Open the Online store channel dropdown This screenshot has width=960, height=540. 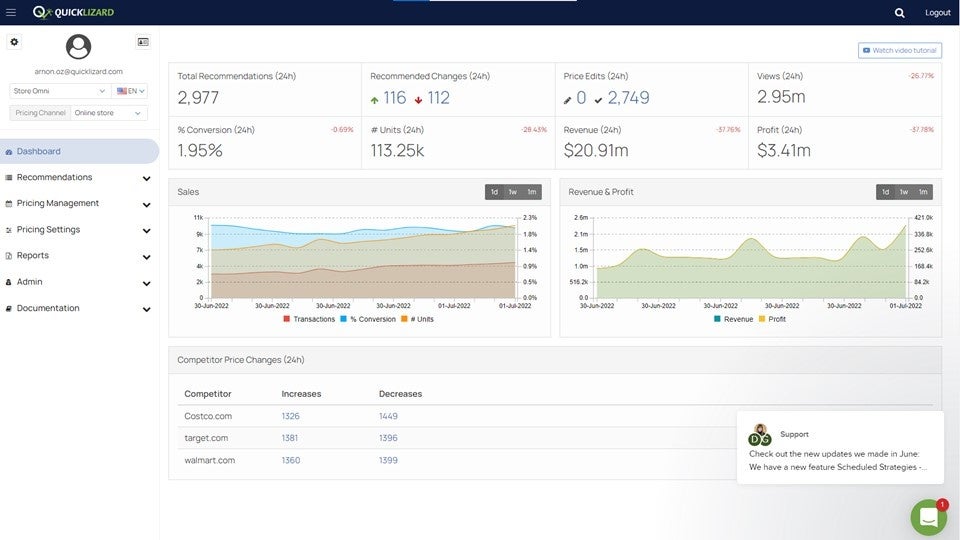[109, 113]
